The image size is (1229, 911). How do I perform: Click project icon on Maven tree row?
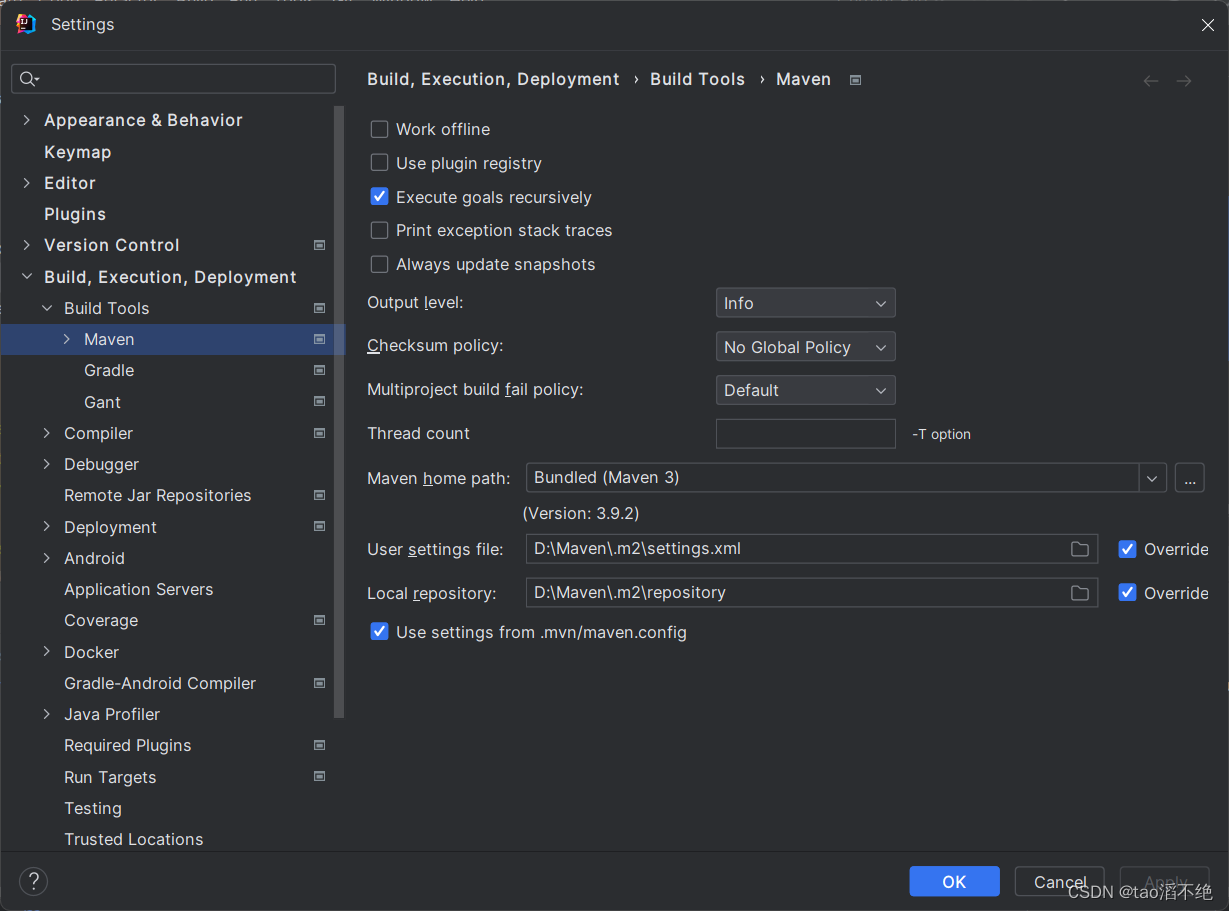pos(319,339)
